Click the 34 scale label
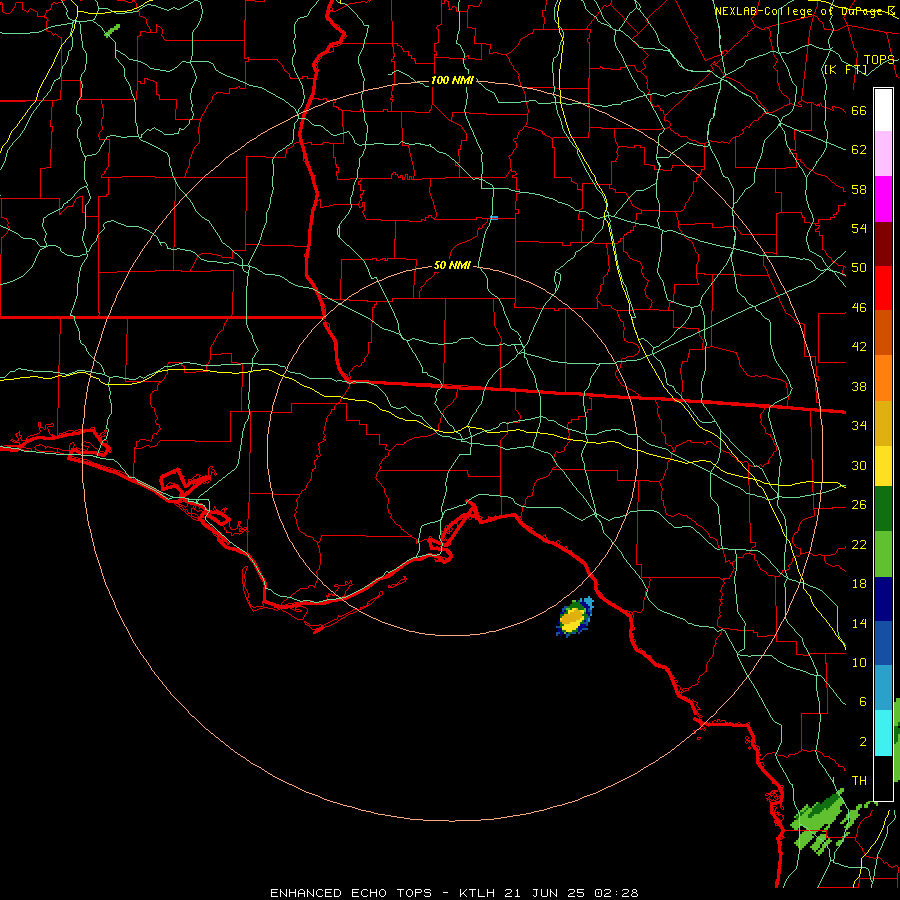900x900 pixels. 859,426
